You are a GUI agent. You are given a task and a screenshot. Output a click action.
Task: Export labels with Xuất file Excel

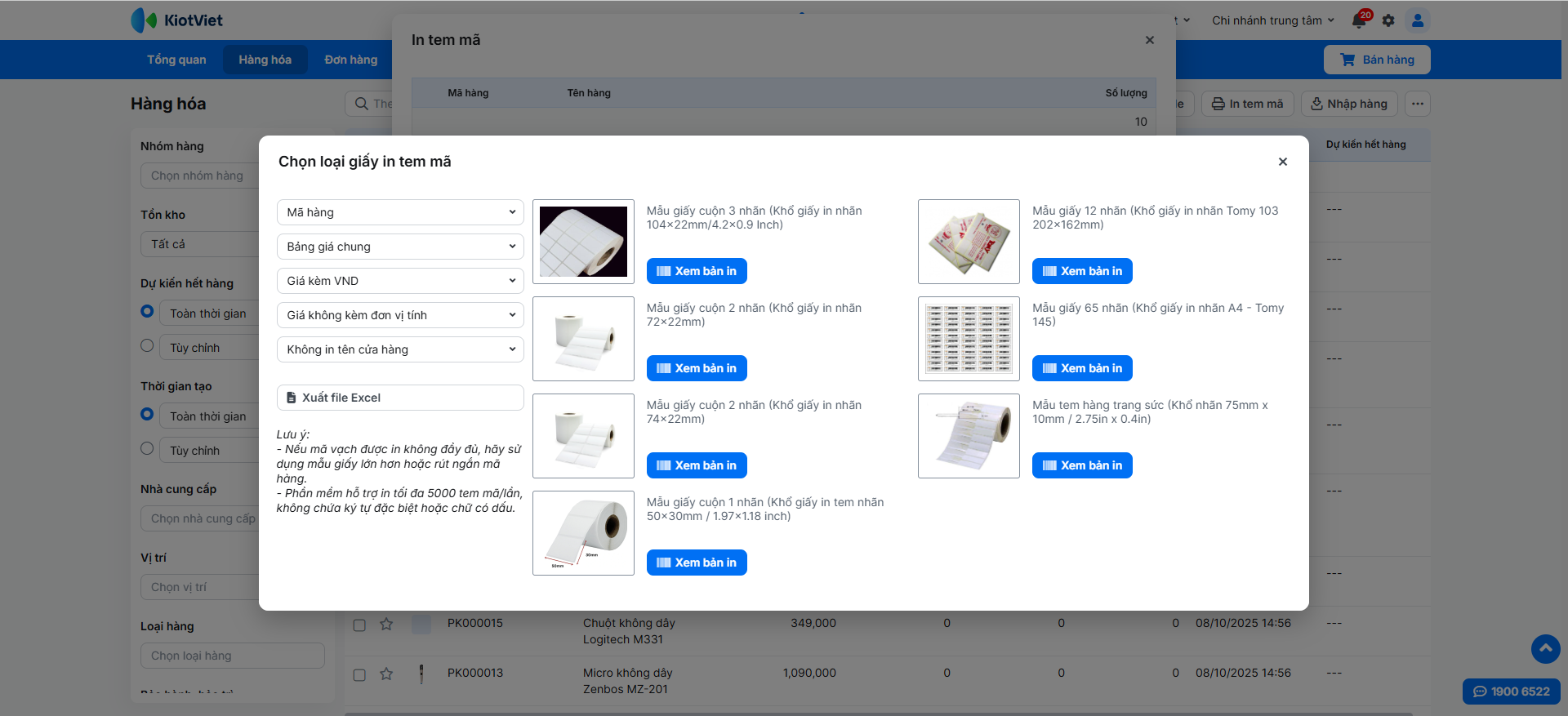[x=400, y=398]
